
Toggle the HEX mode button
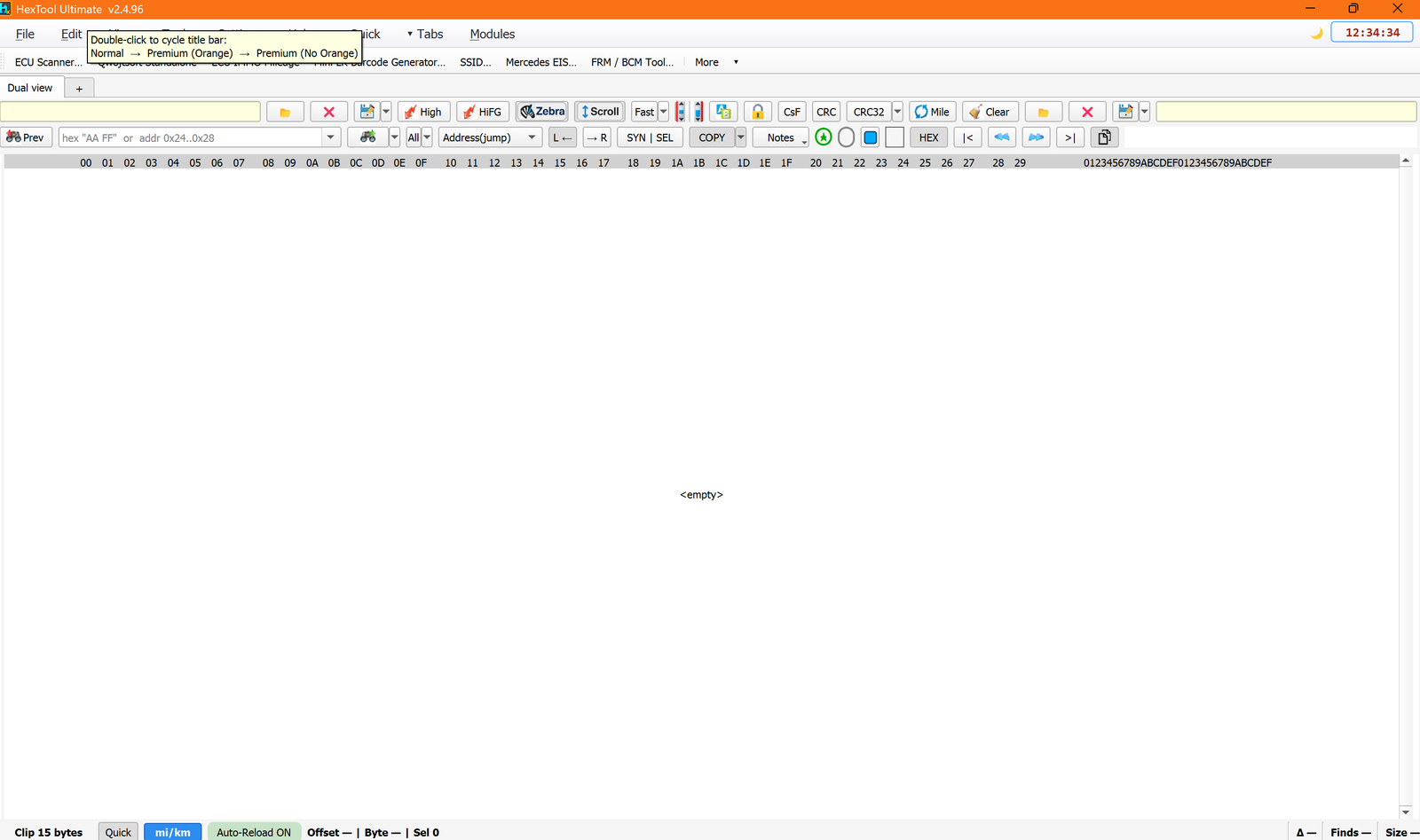coord(929,137)
